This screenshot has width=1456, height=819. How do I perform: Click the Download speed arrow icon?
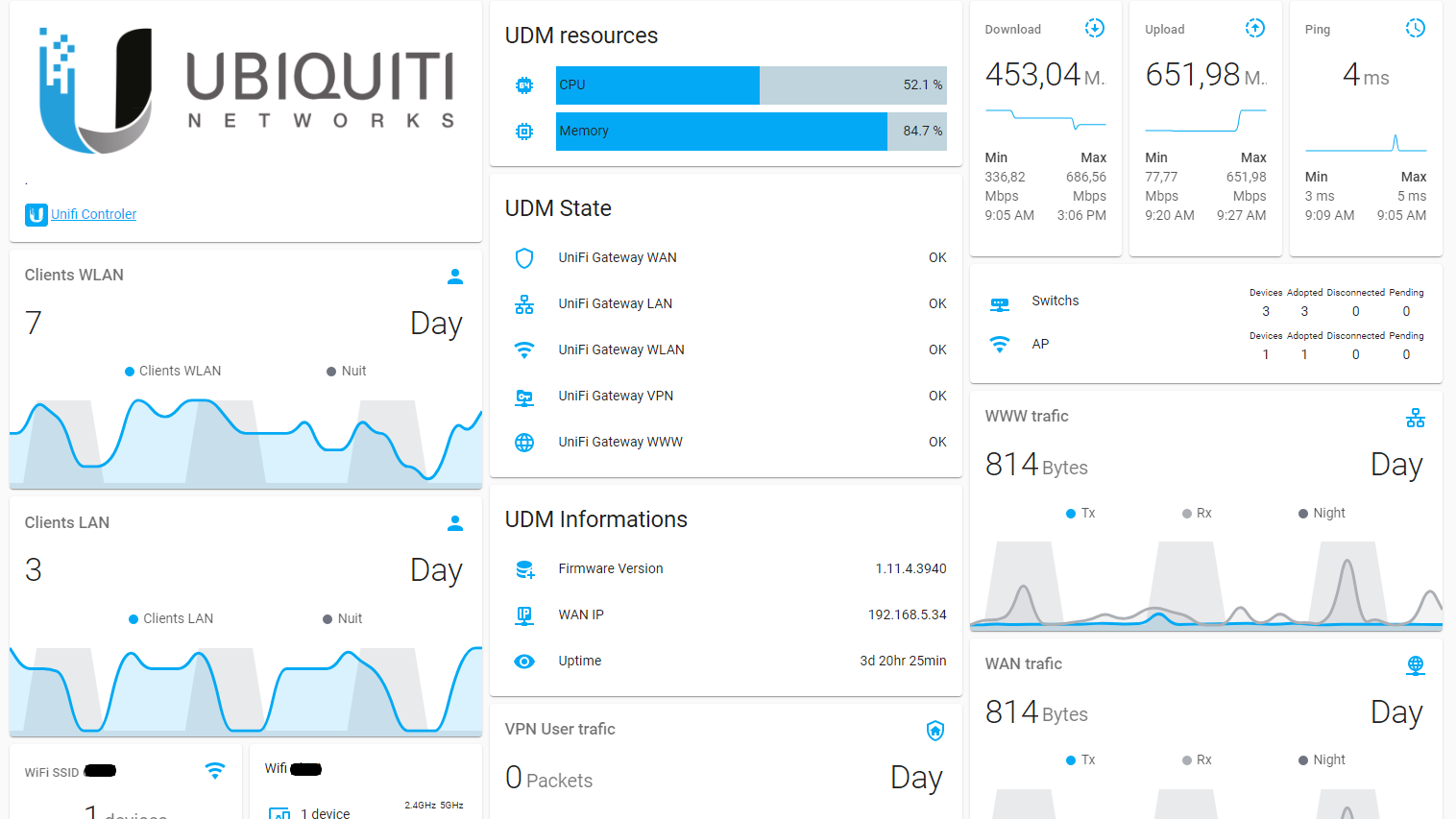(1094, 29)
